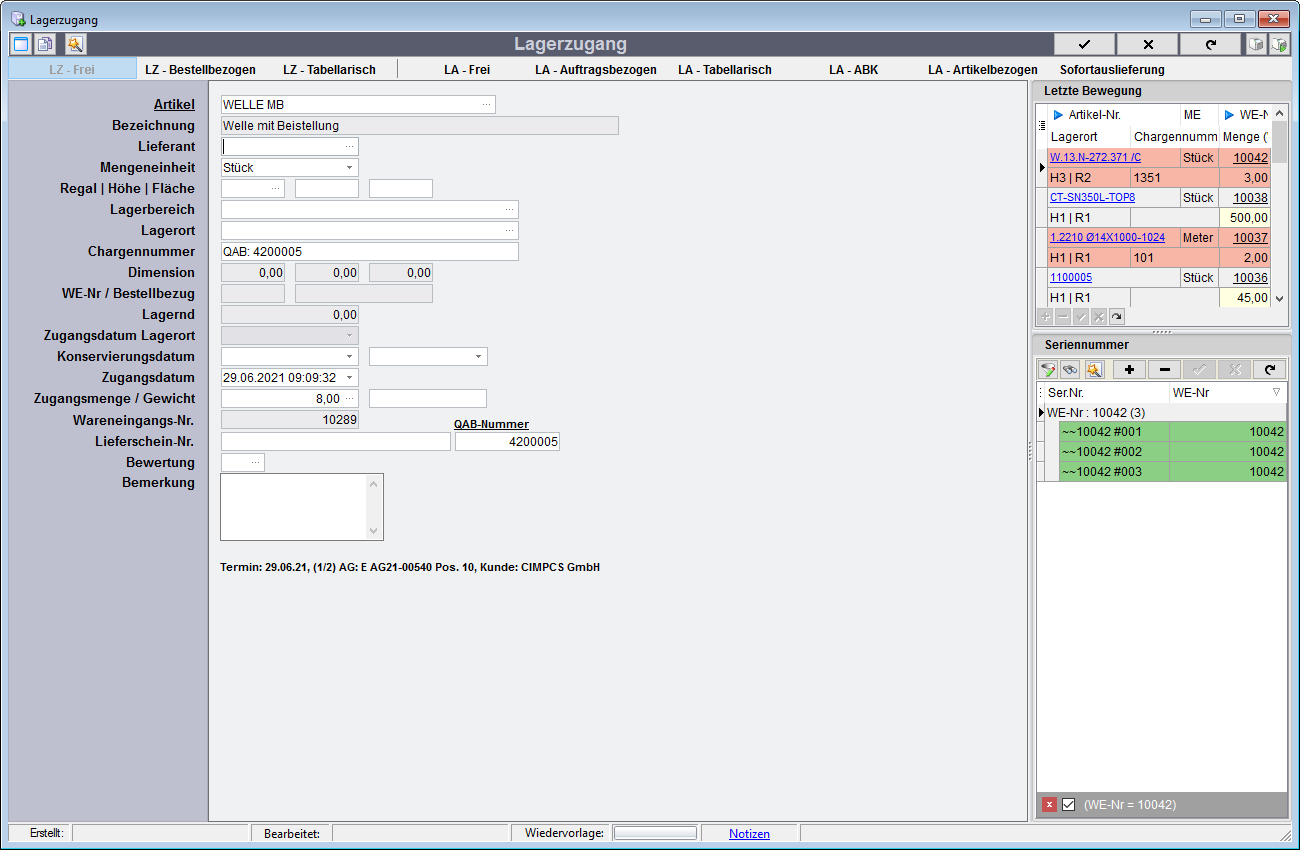Image resolution: width=1300 pixels, height=850 pixels.
Task: Open WE-Nr column filter triangle in Seriennummer
Action: pyautogui.click(x=1276, y=393)
